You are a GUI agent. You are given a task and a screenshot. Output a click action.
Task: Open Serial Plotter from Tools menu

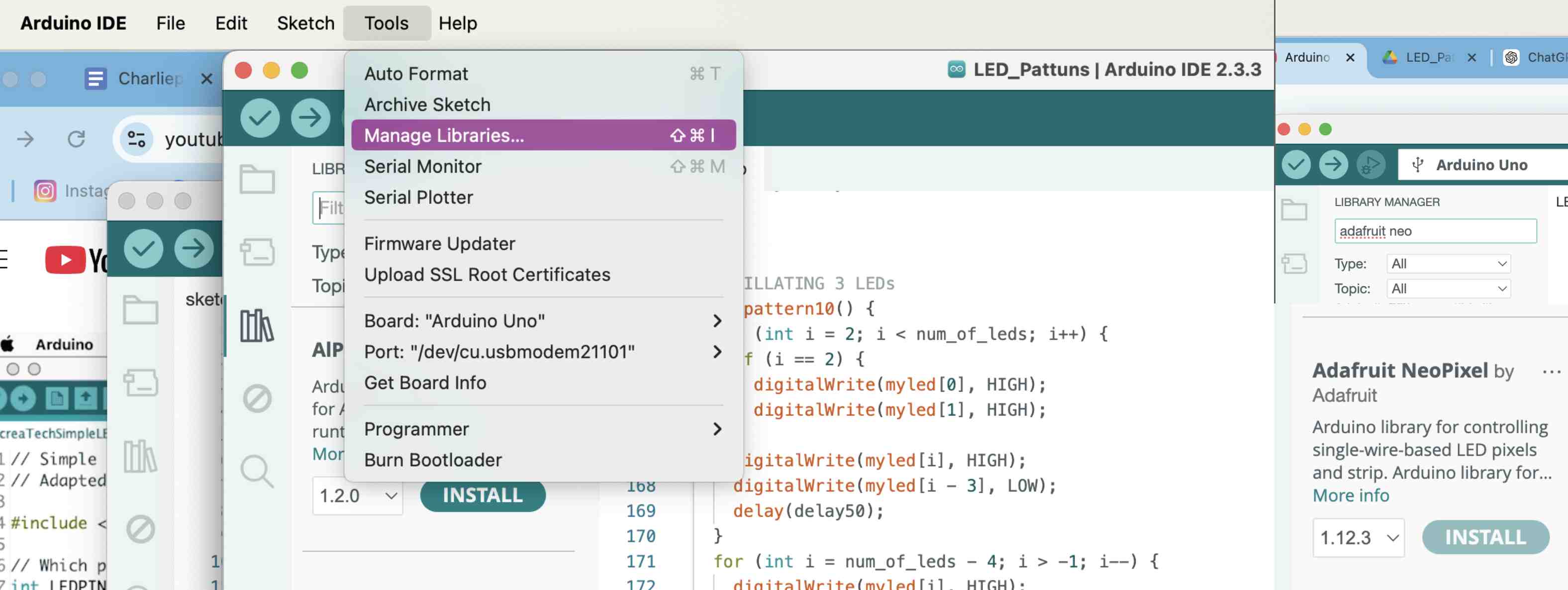click(543, 197)
